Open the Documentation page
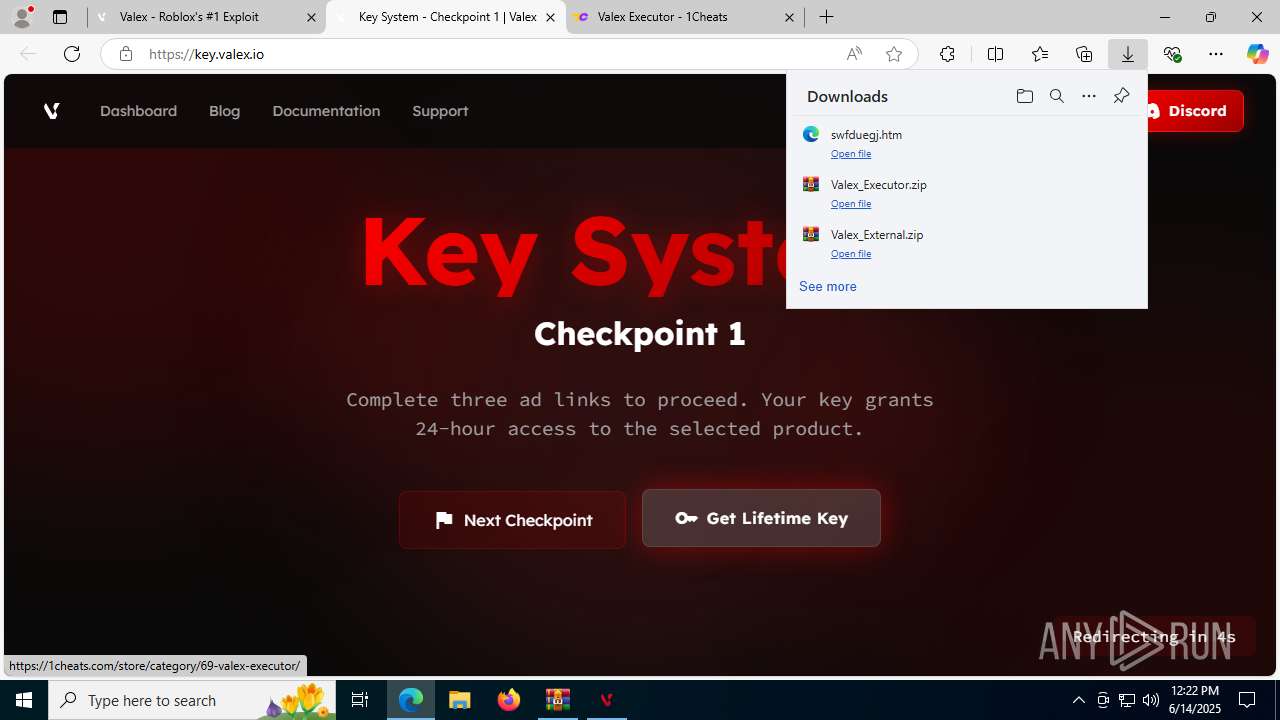Viewport: 1280px width, 720px height. 326,111
